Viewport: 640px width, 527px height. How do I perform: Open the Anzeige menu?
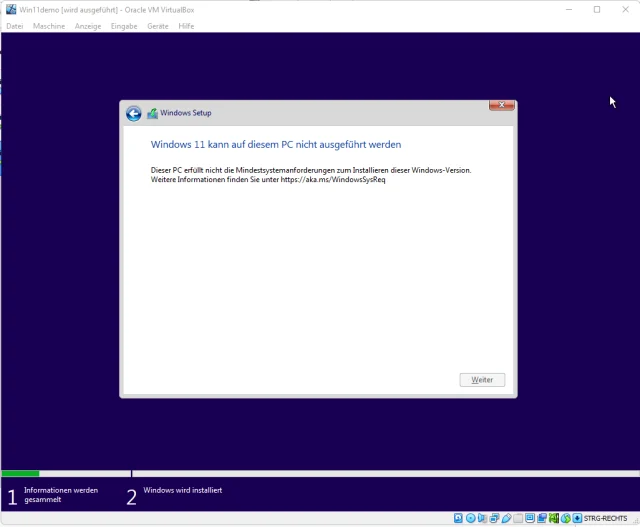tap(88, 26)
